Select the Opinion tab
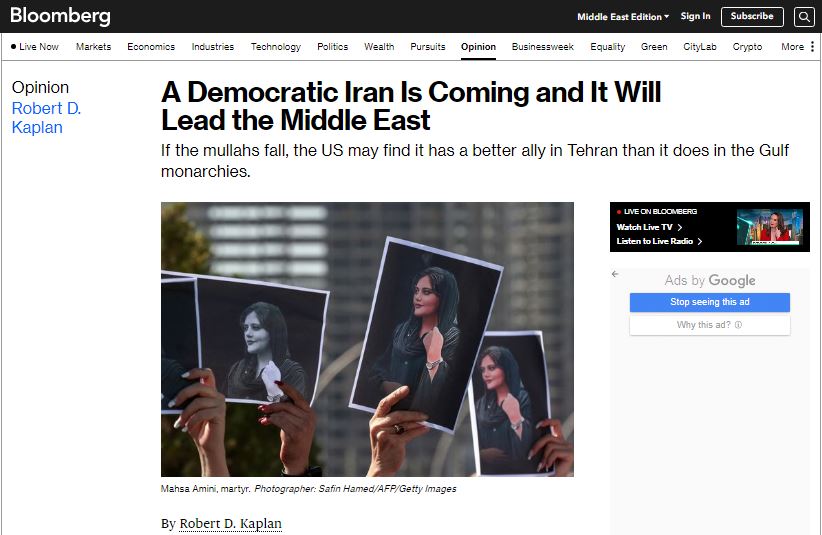The height and width of the screenshot is (535, 822). tap(478, 47)
